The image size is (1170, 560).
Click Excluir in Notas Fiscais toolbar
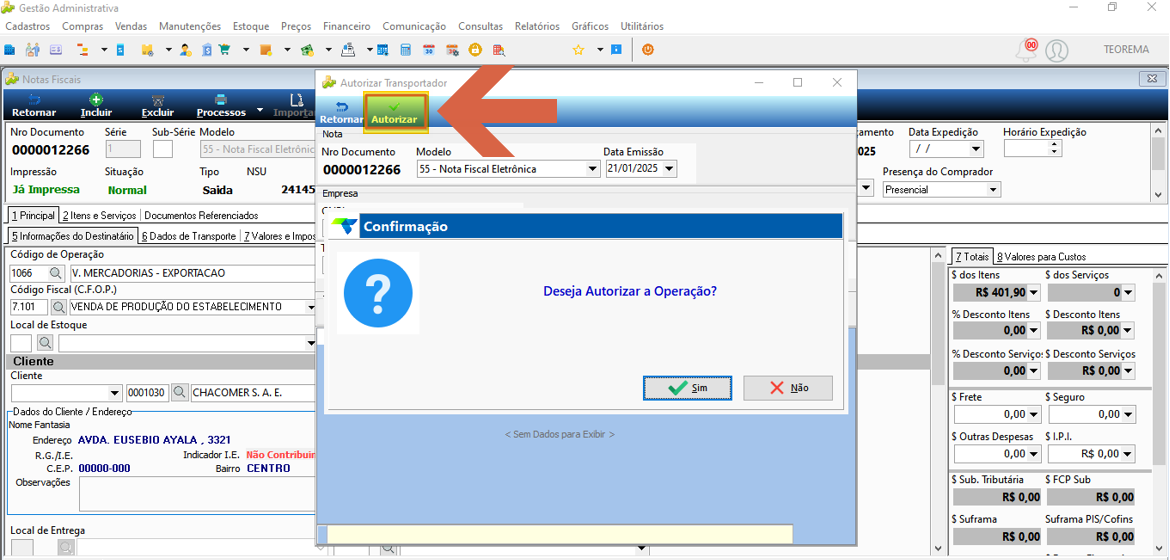pos(157,107)
